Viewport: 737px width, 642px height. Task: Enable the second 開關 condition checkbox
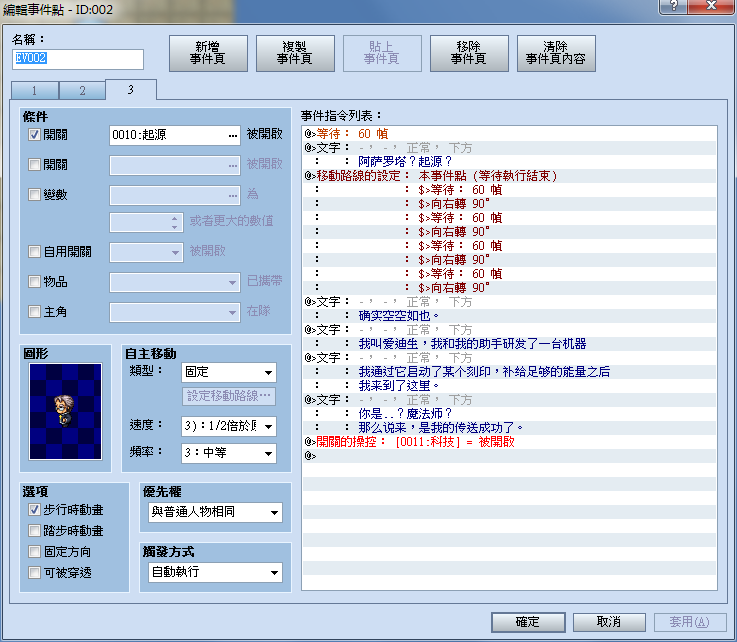point(34,164)
